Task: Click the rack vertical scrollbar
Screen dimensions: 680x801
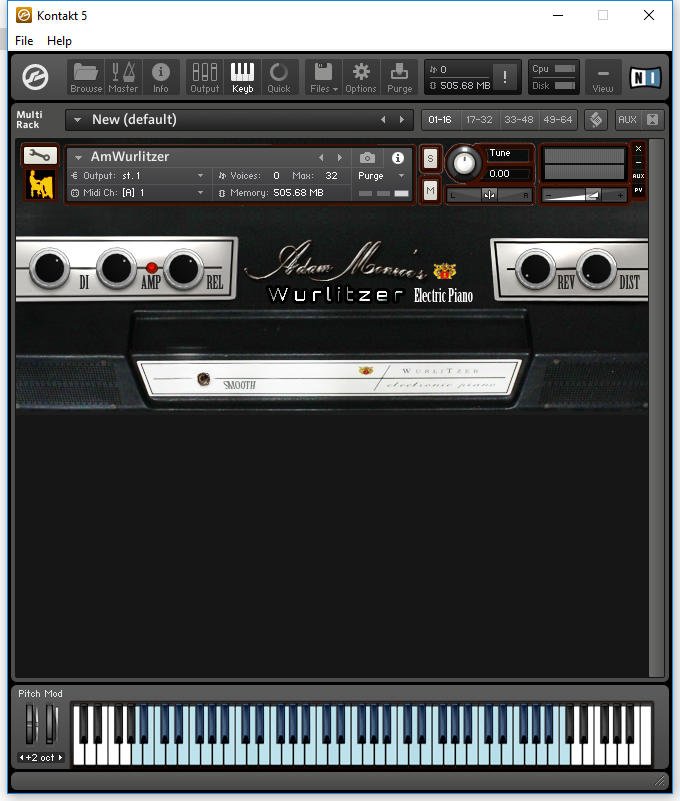Action: [x=656, y=407]
